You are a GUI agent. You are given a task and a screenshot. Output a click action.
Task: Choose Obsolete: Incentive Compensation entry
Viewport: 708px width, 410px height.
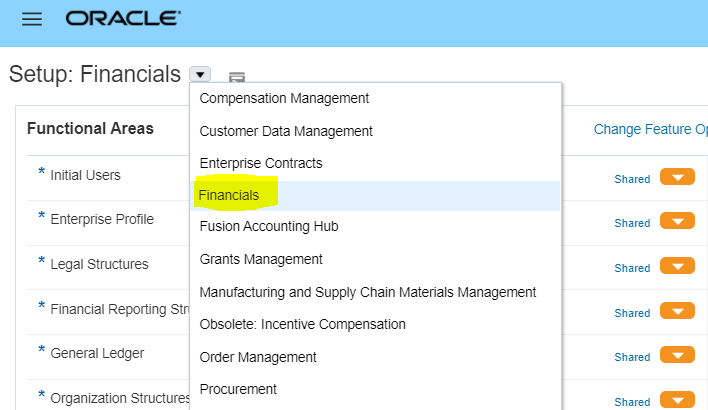(x=303, y=324)
